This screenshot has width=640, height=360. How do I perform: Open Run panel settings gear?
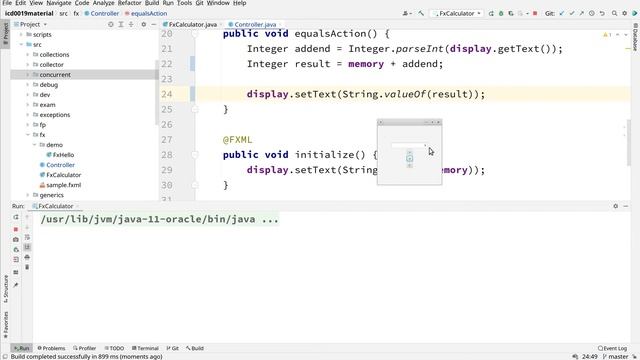tap(616, 206)
